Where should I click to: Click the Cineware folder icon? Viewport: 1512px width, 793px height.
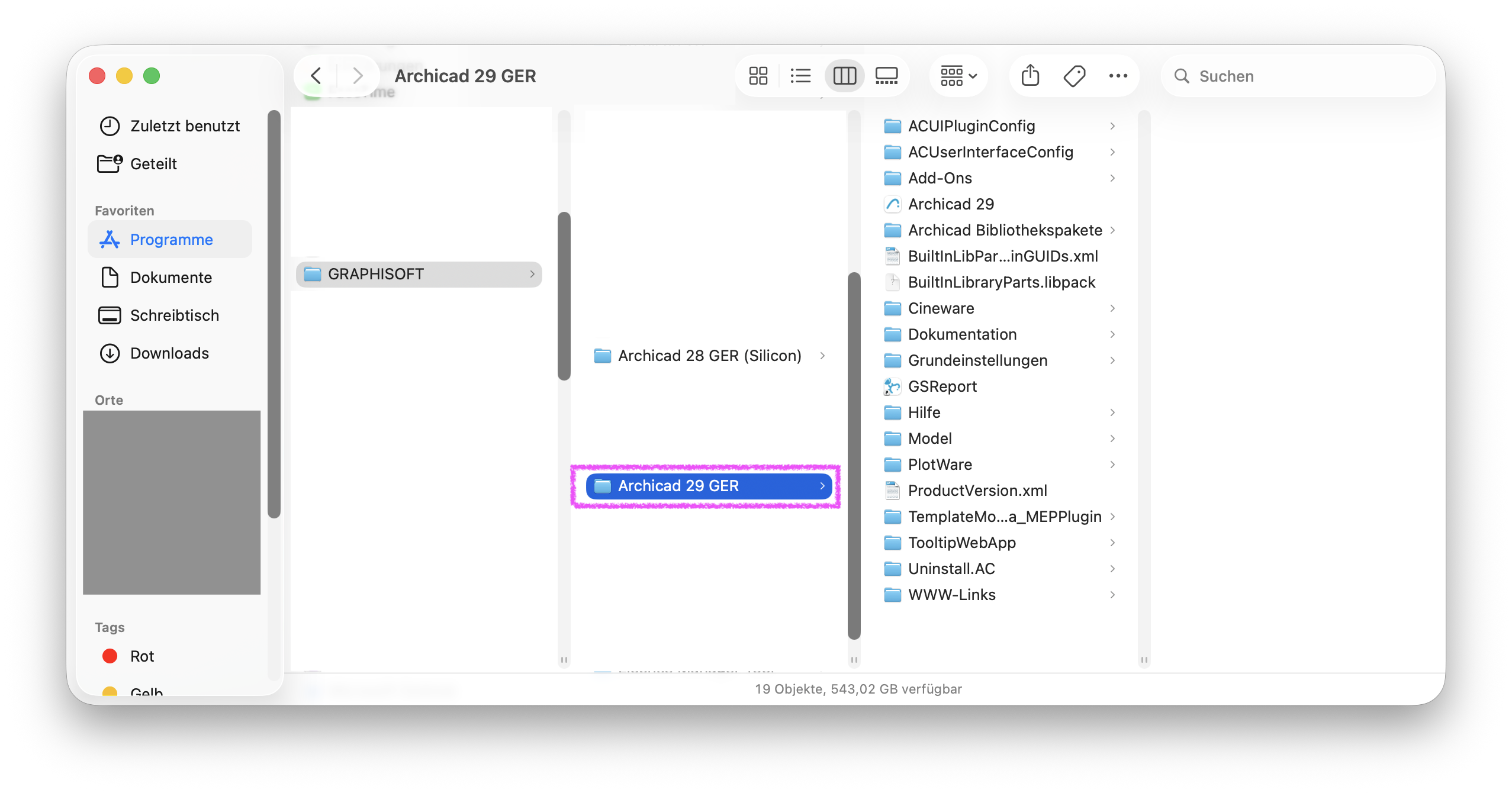[x=892, y=308]
